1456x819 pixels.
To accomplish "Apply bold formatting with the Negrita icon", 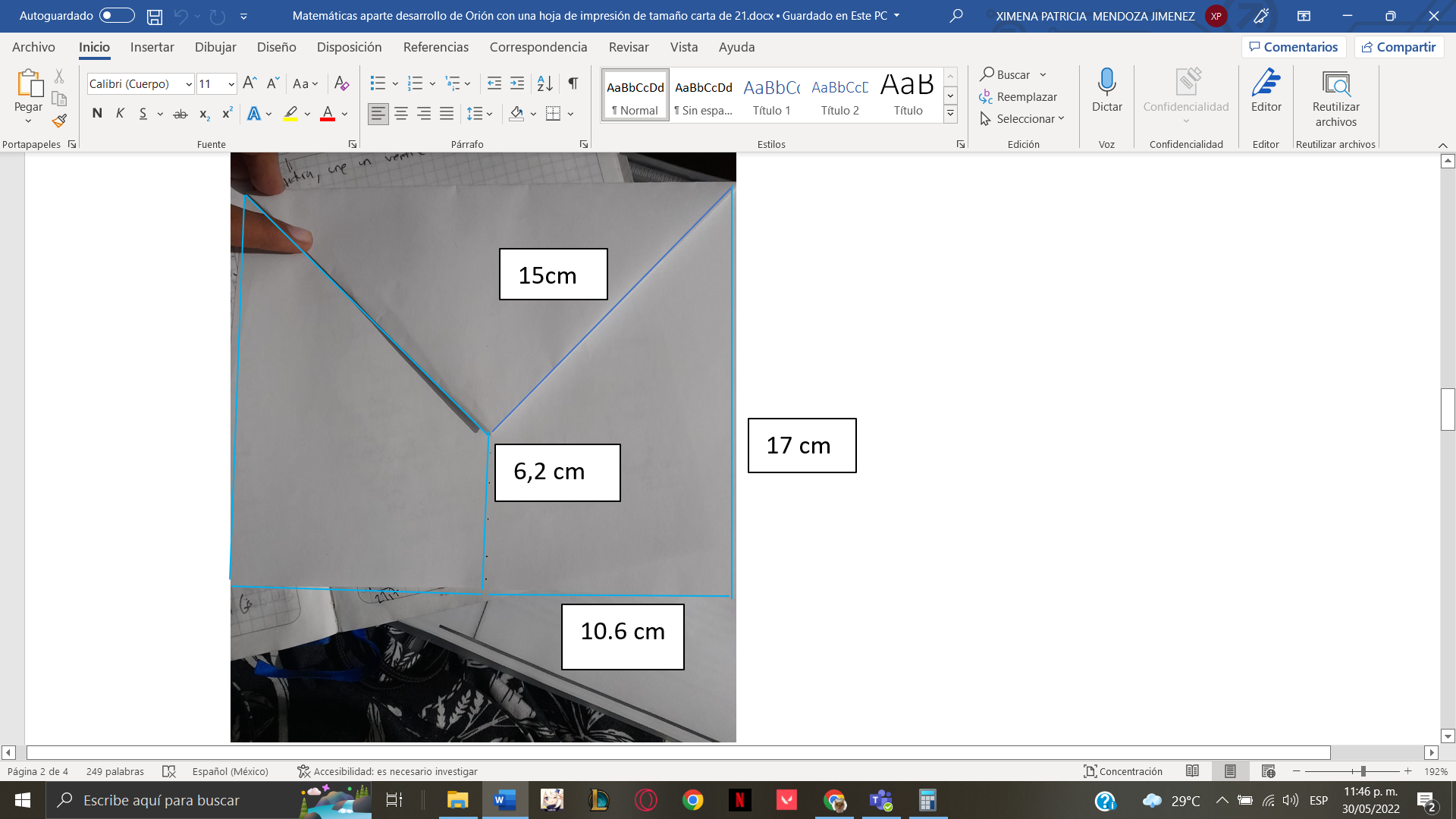I will click(x=96, y=113).
